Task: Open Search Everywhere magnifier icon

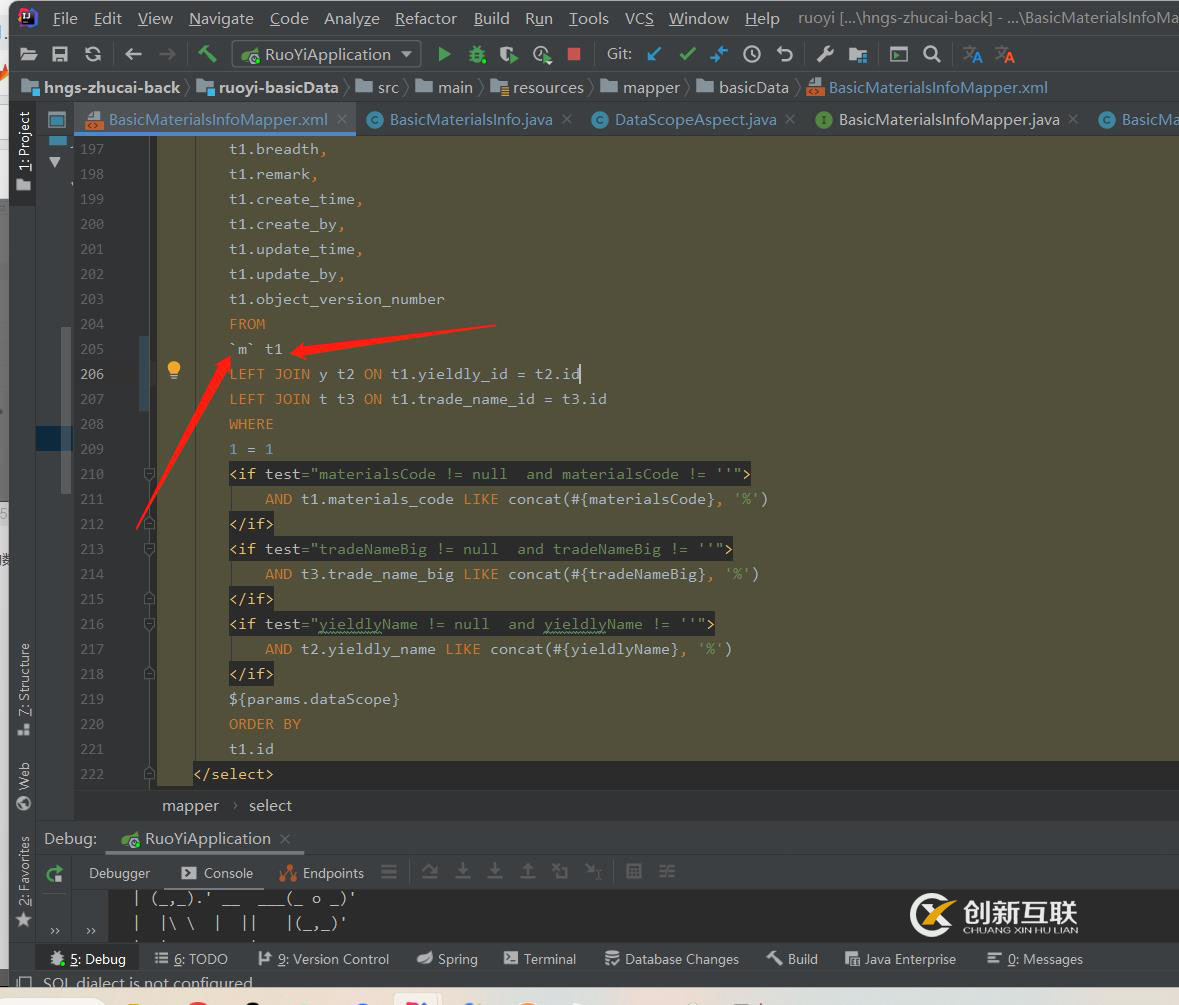Action: 931,54
